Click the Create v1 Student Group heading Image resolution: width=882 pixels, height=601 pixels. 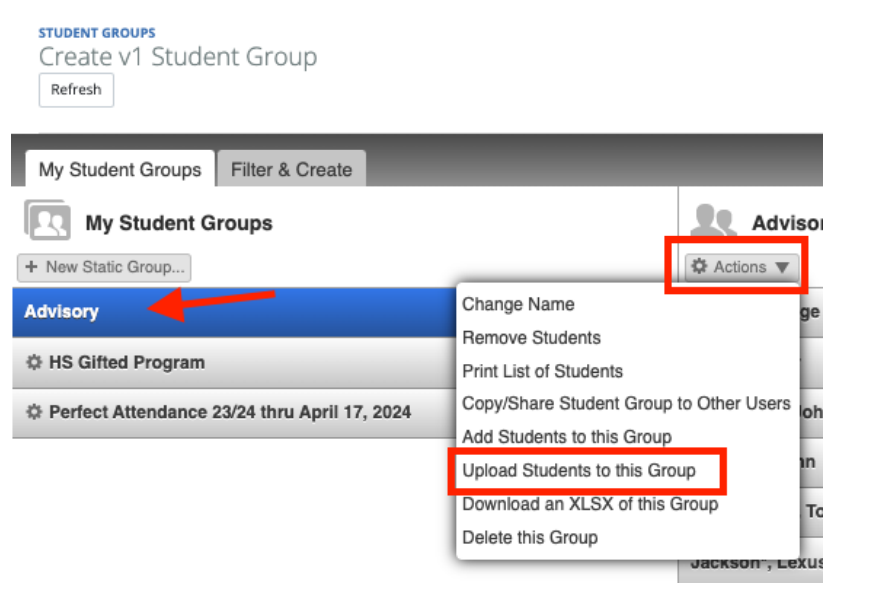178,57
